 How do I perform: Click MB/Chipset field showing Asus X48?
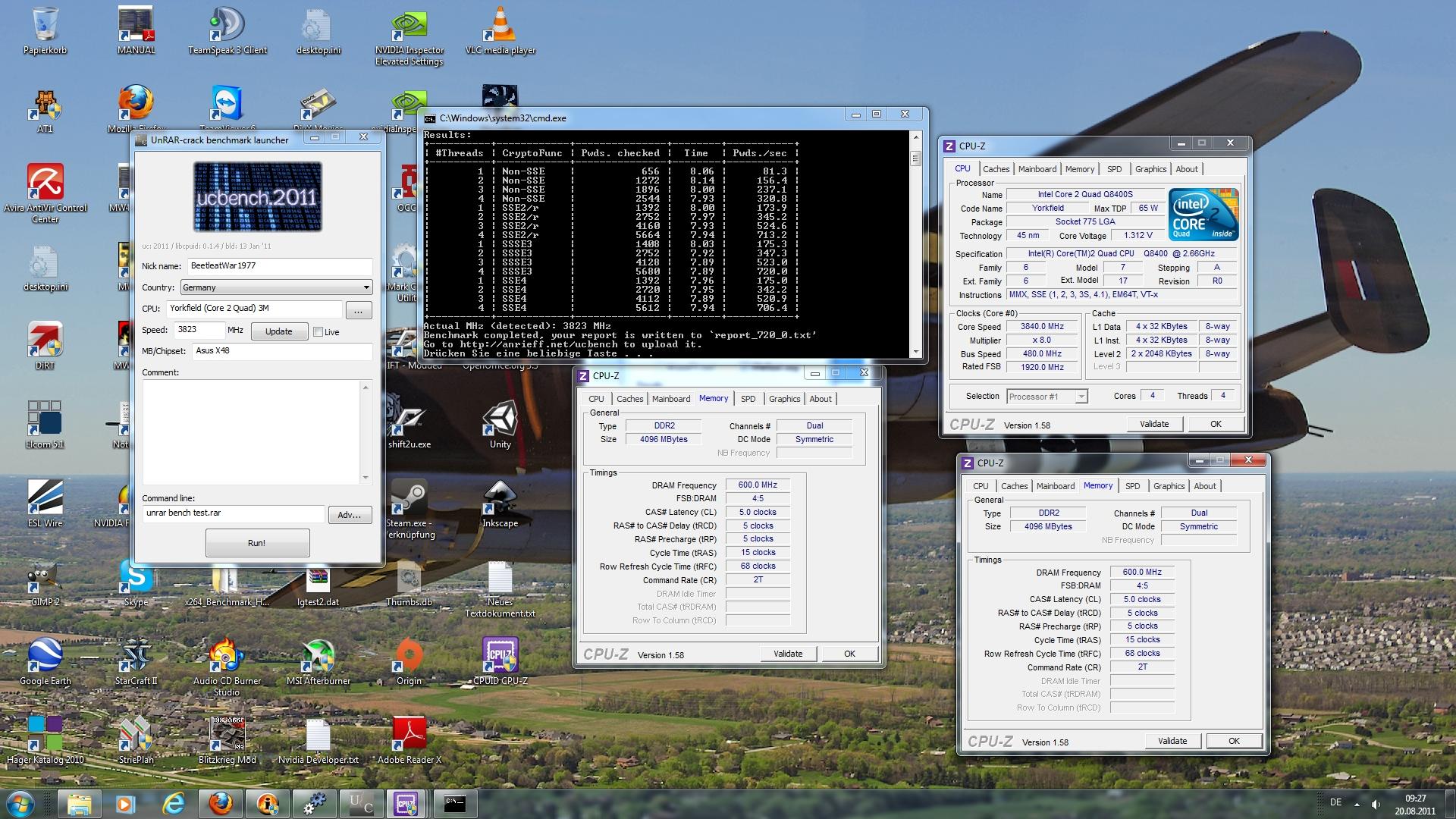[x=282, y=351]
